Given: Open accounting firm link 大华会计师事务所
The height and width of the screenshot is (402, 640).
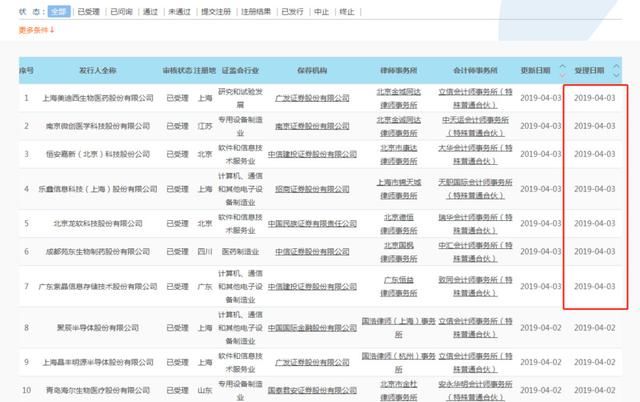Looking at the screenshot, I should 475,154.
